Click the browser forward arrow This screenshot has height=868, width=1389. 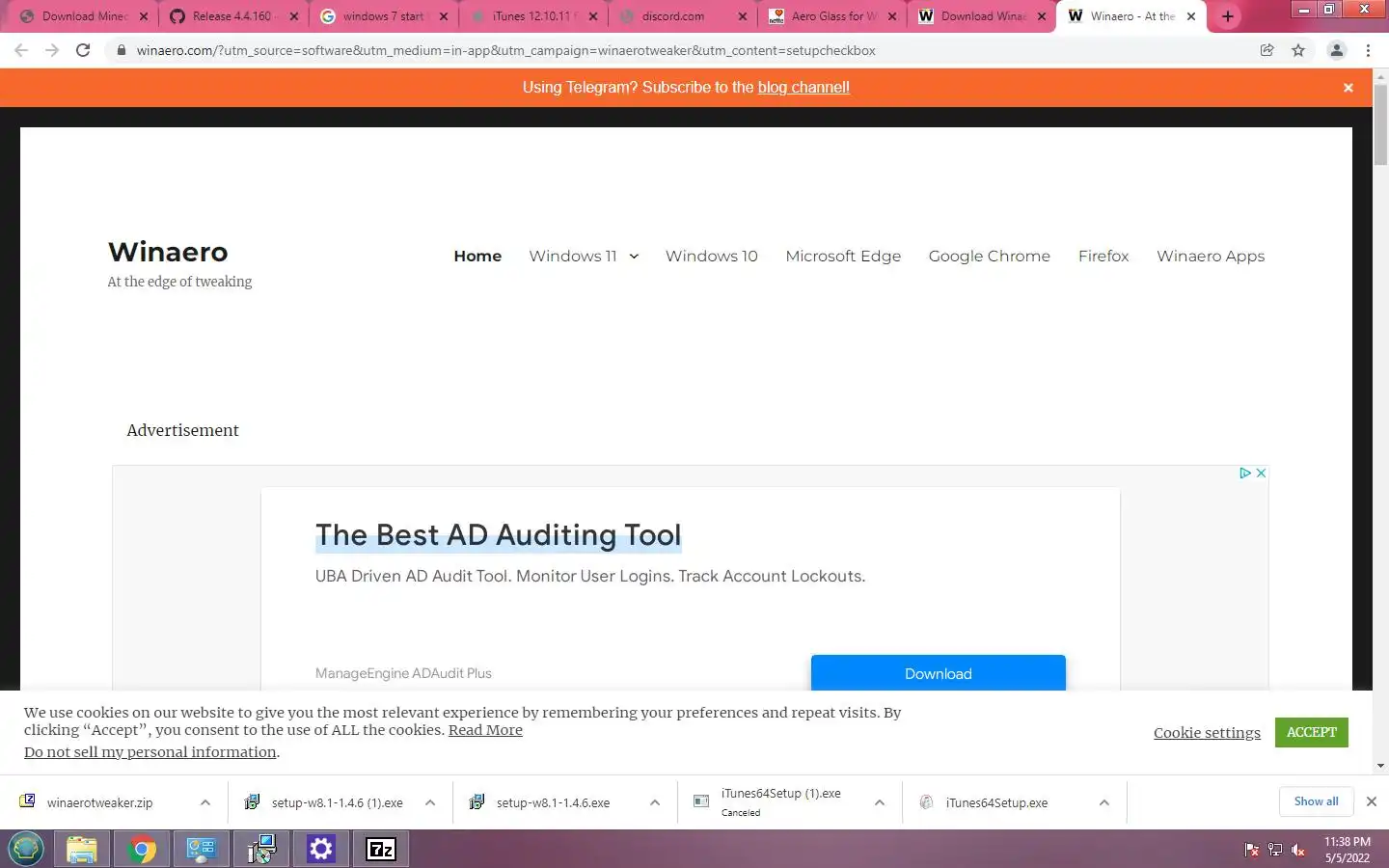click(x=52, y=50)
